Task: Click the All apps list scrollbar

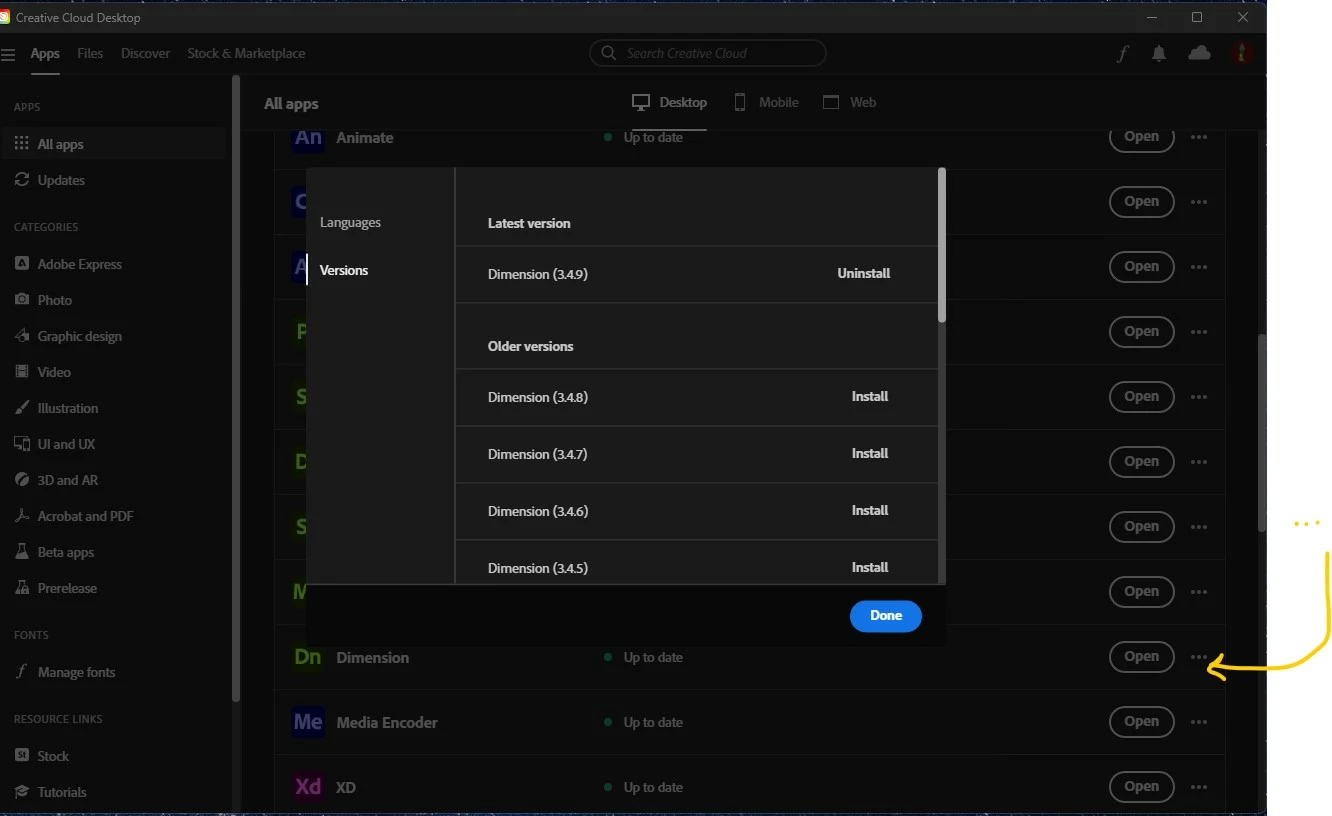Action: click(1262, 433)
